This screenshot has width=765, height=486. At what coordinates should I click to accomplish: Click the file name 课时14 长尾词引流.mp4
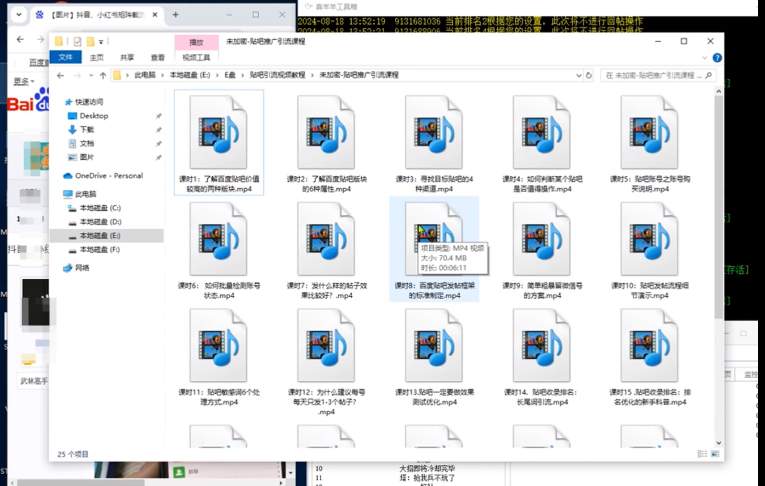click(x=542, y=397)
